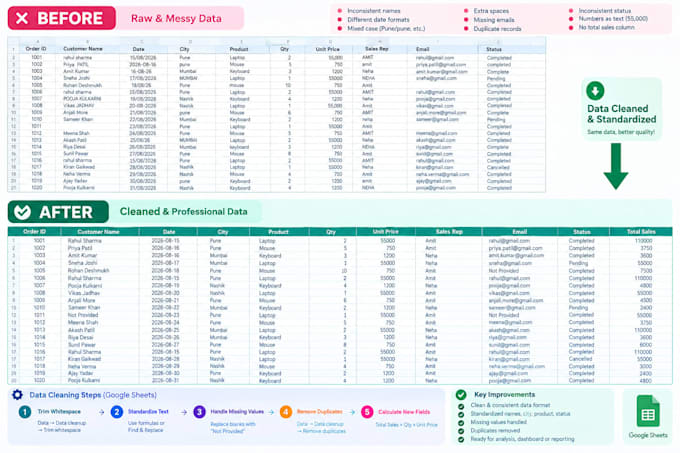Viewport: 680px width, 453px height.
Task: Click the pink step 5 circle for Calculate New Fields
Action: pyautogui.click(x=367, y=412)
